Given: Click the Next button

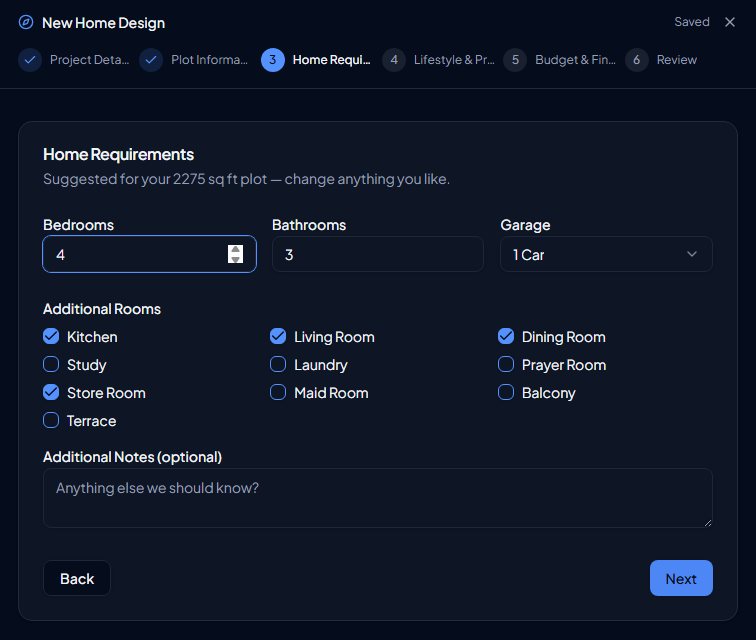Looking at the screenshot, I should pyautogui.click(x=681, y=578).
